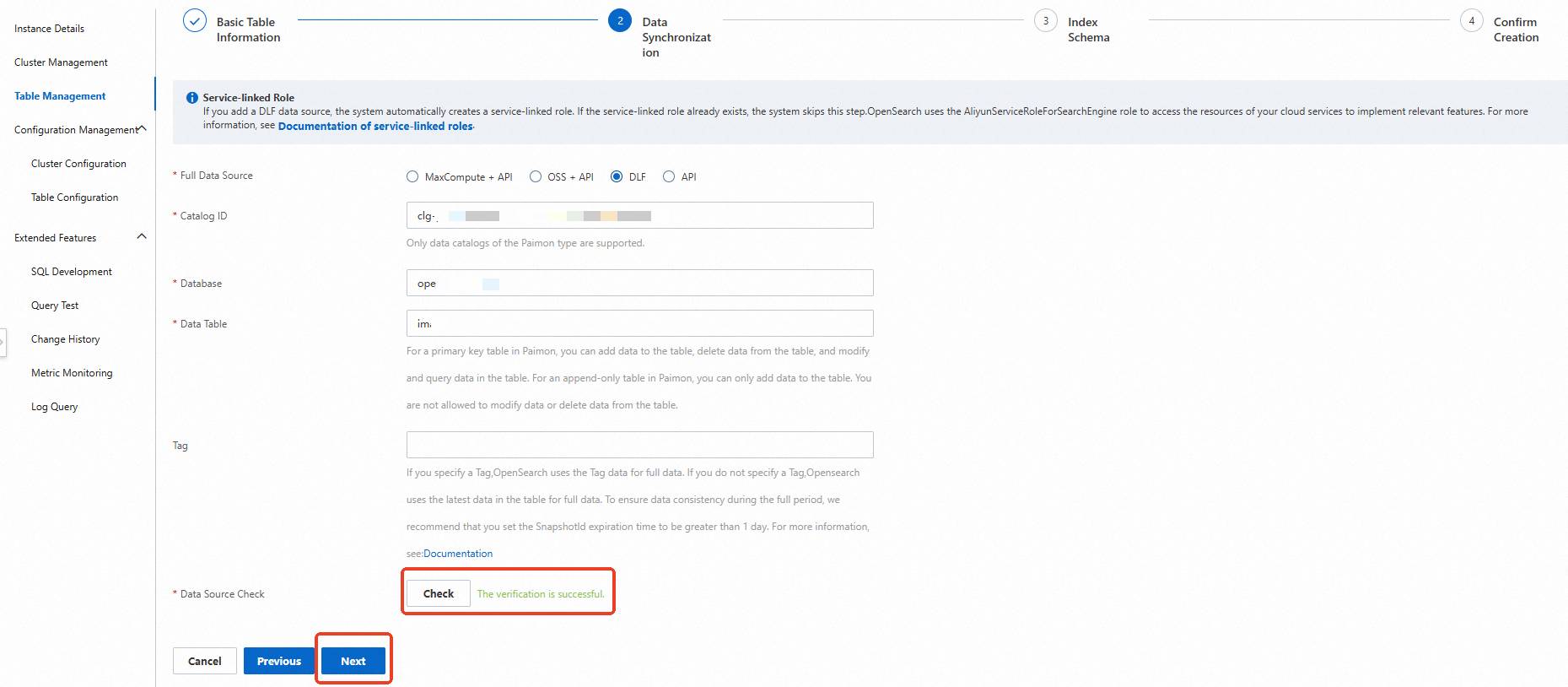Focus the Catalog ID input field
The image size is (1568, 687).
click(640, 215)
